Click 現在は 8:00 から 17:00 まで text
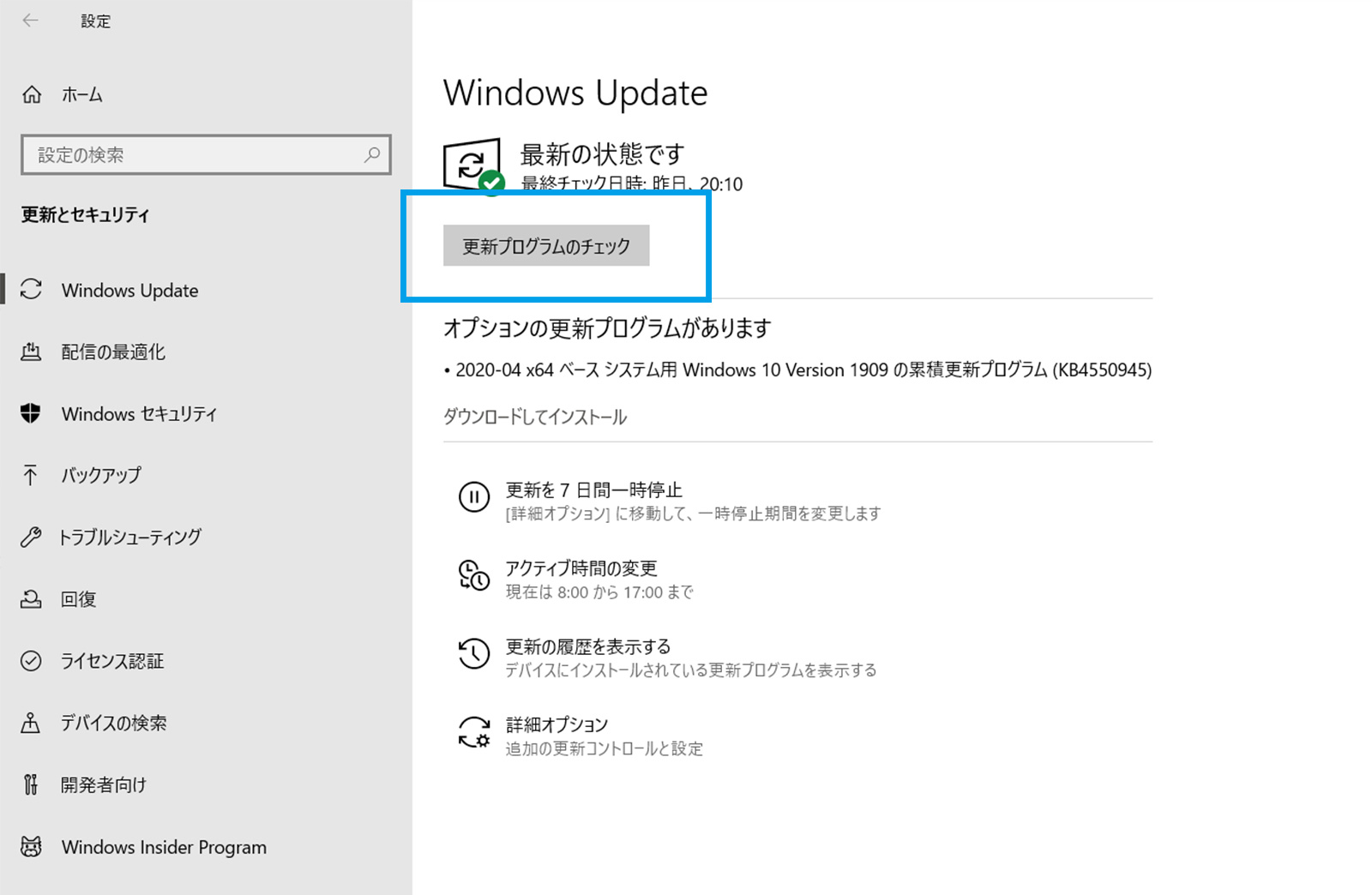The image size is (1372, 895). click(x=599, y=592)
